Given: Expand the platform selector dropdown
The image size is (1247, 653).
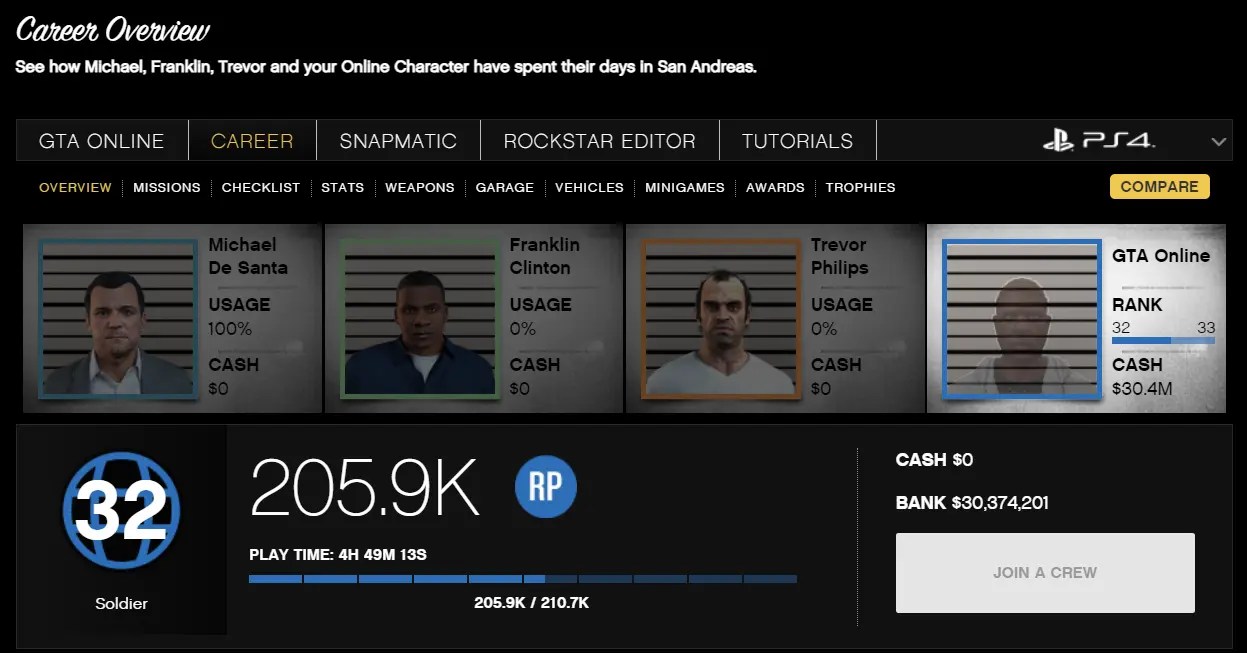Looking at the screenshot, I should pyautogui.click(x=1220, y=140).
